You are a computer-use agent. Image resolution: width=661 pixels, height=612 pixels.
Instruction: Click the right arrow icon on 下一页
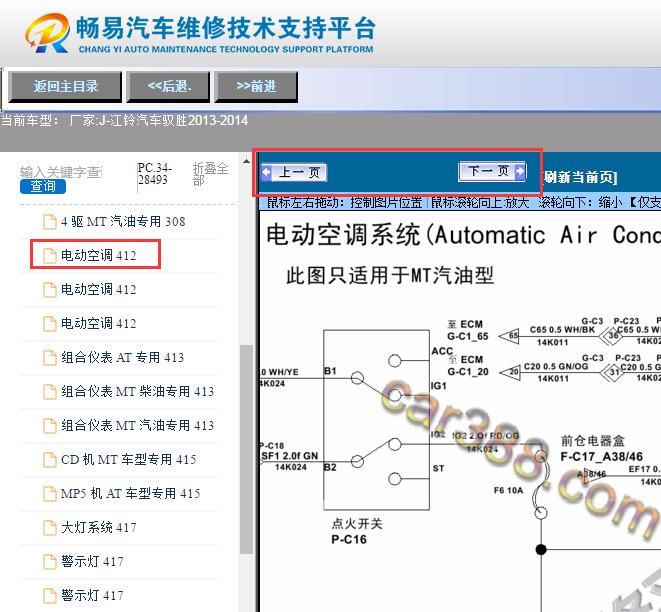pyautogui.click(x=520, y=171)
